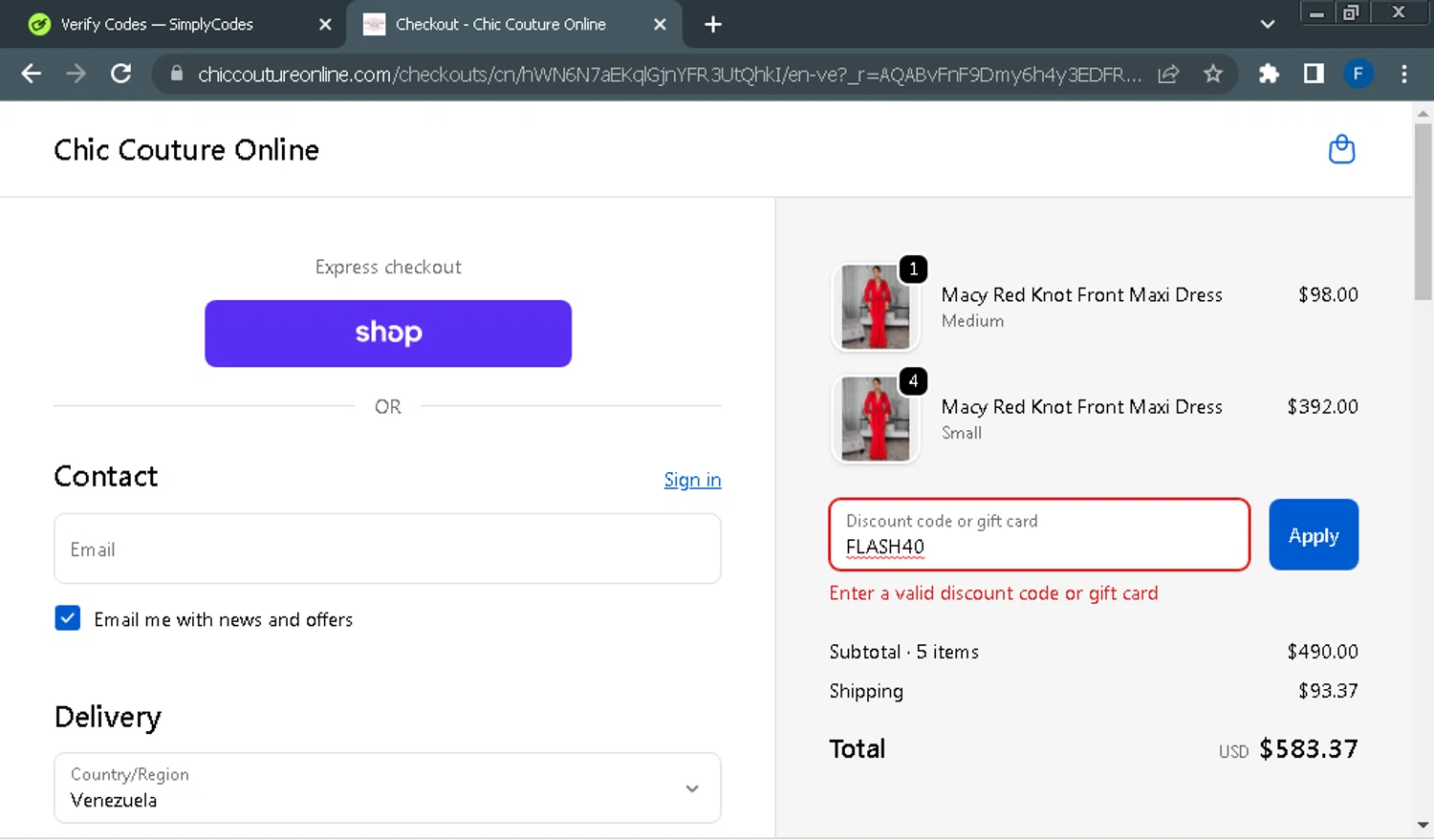The width and height of the screenshot is (1434, 840).
Task: Follow the Sign in link
Action: (692, 480)
